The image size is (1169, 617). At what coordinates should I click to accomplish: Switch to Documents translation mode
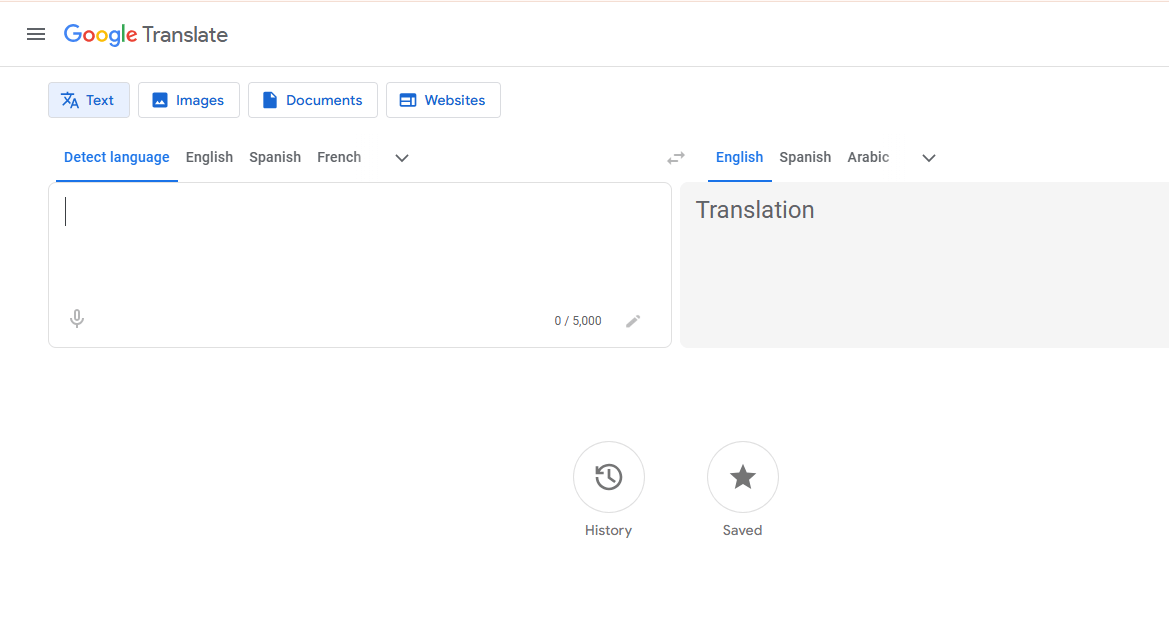click(313, 100)
